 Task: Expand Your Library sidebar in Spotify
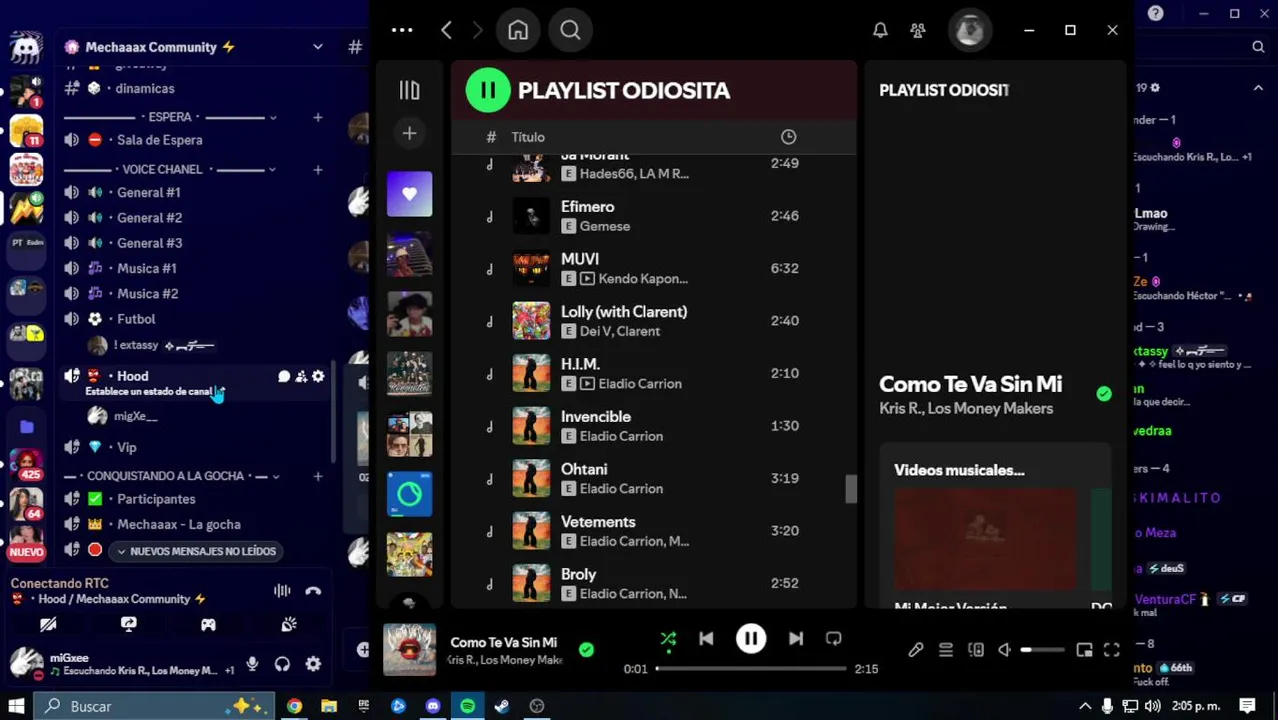[409, 90]
